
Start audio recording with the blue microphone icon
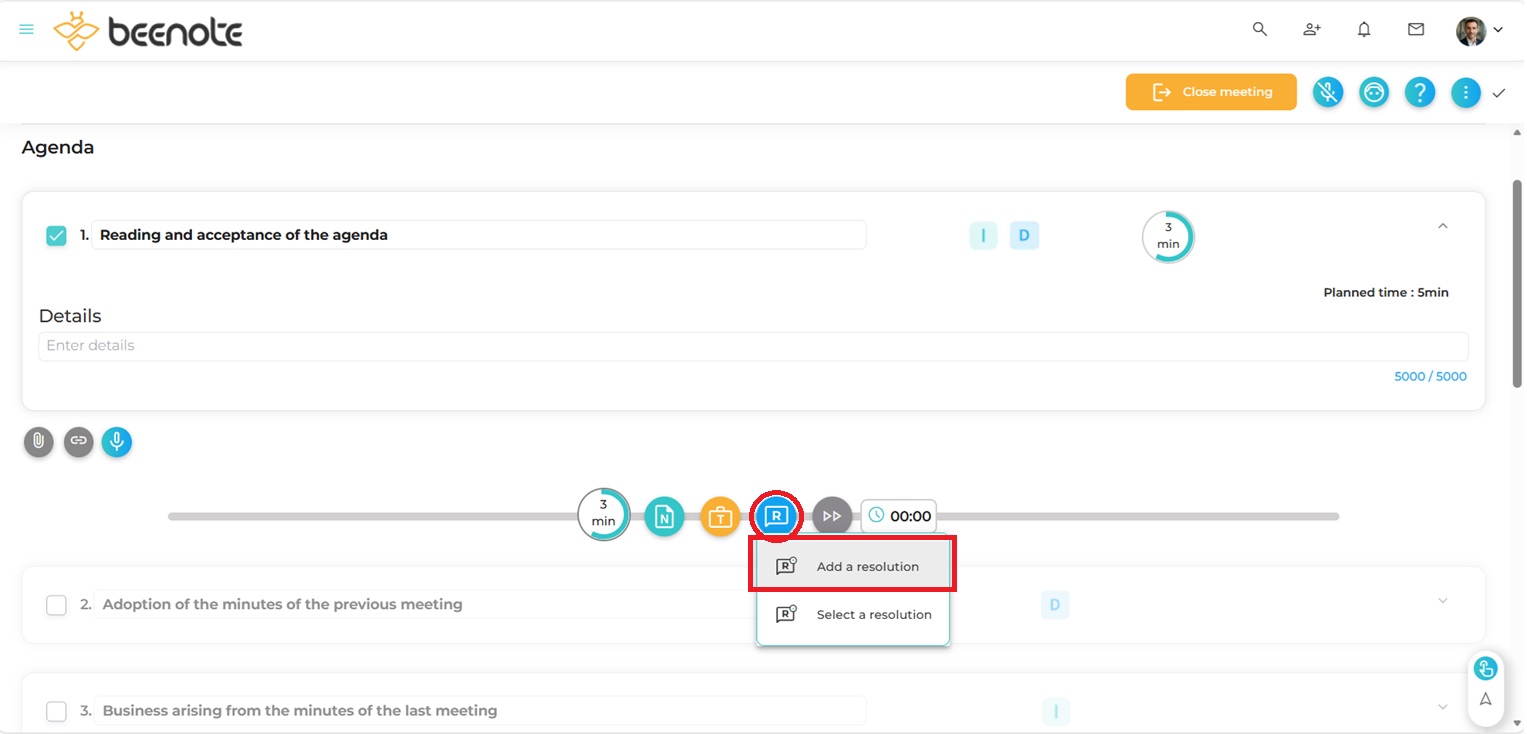pyautogui.click(x=117, y=441)
